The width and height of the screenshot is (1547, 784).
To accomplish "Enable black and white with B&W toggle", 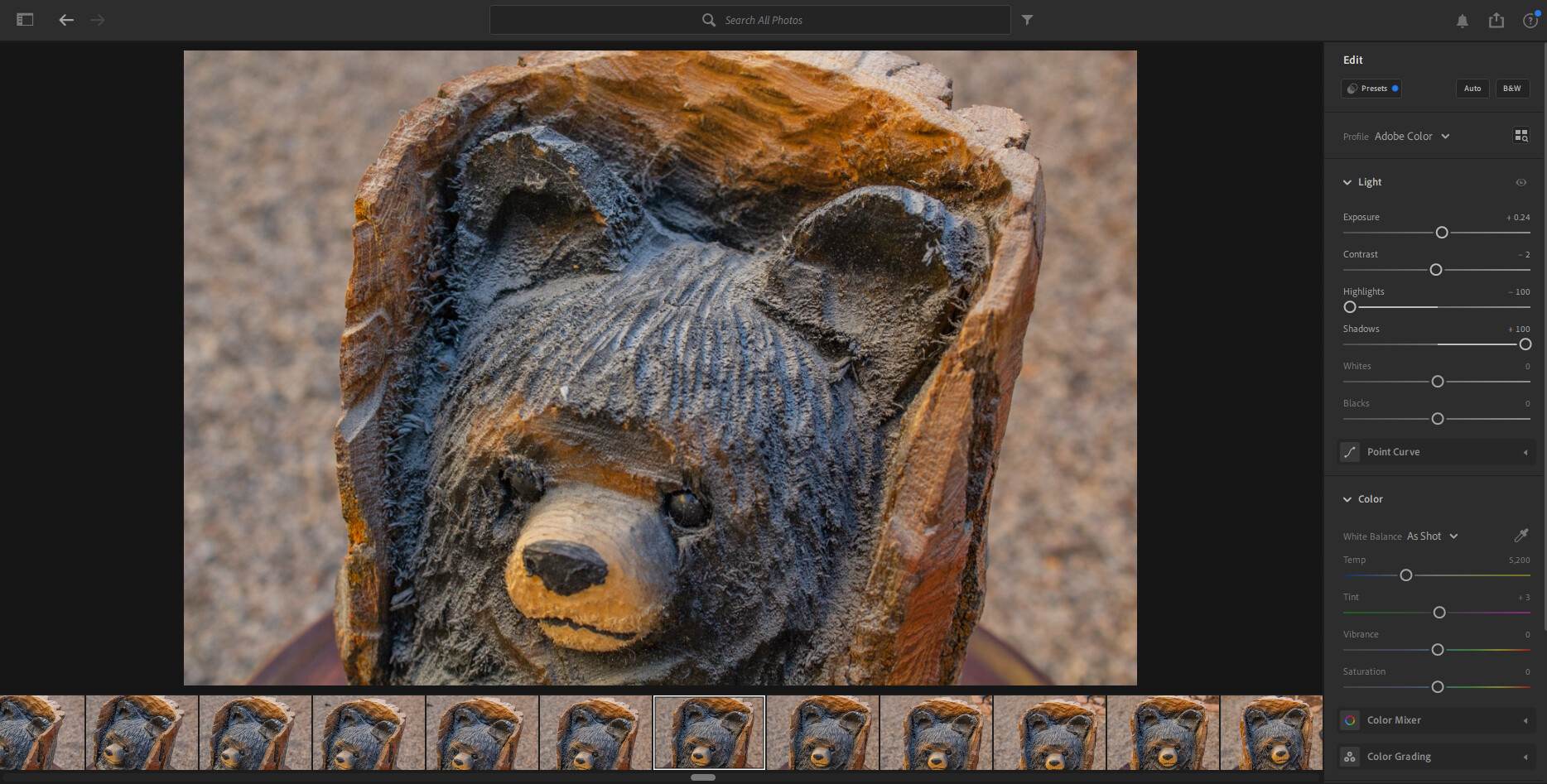I will 1511,88.
